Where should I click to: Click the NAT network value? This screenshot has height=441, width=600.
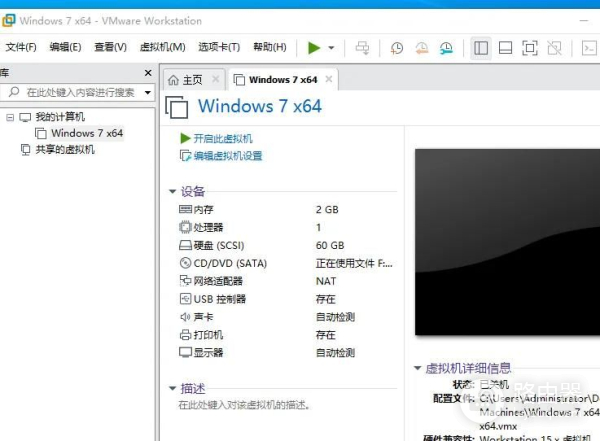click(x=326, y=281)
